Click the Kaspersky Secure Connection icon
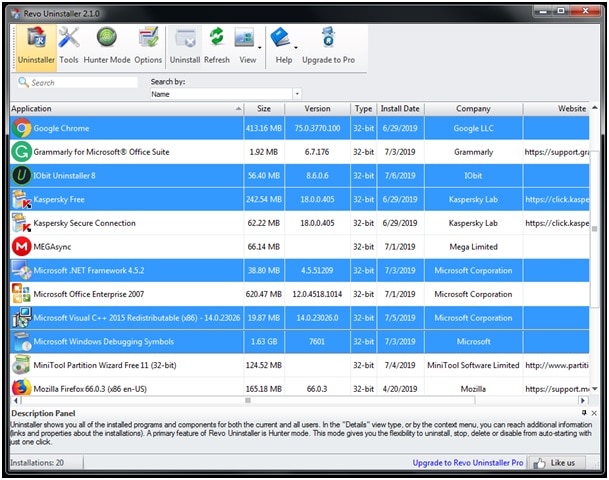The width and height of the screenshot is (609, 480). point(22,223)
